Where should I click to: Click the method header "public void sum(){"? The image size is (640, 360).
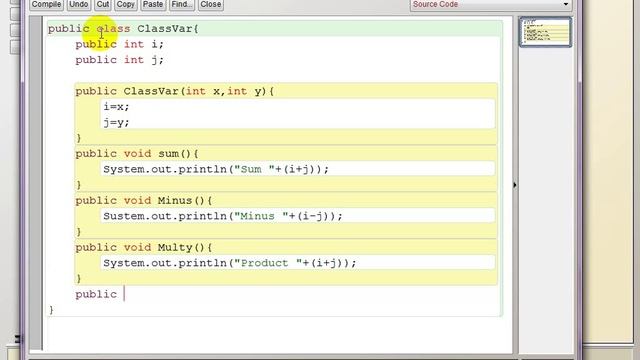(x=137, y=154)
